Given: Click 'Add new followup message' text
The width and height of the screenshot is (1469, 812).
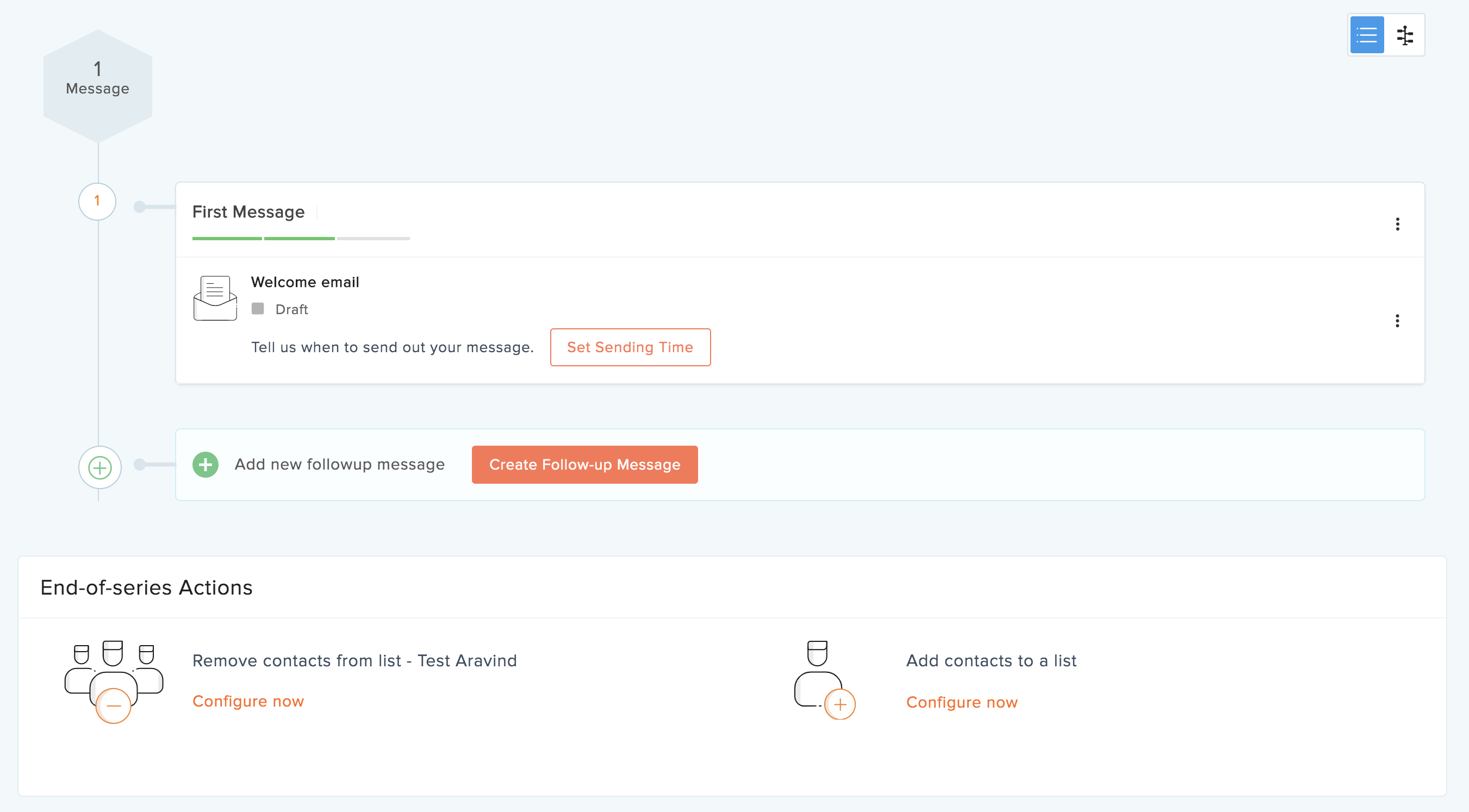Looking at the screenshot, I should click(340, 465).
